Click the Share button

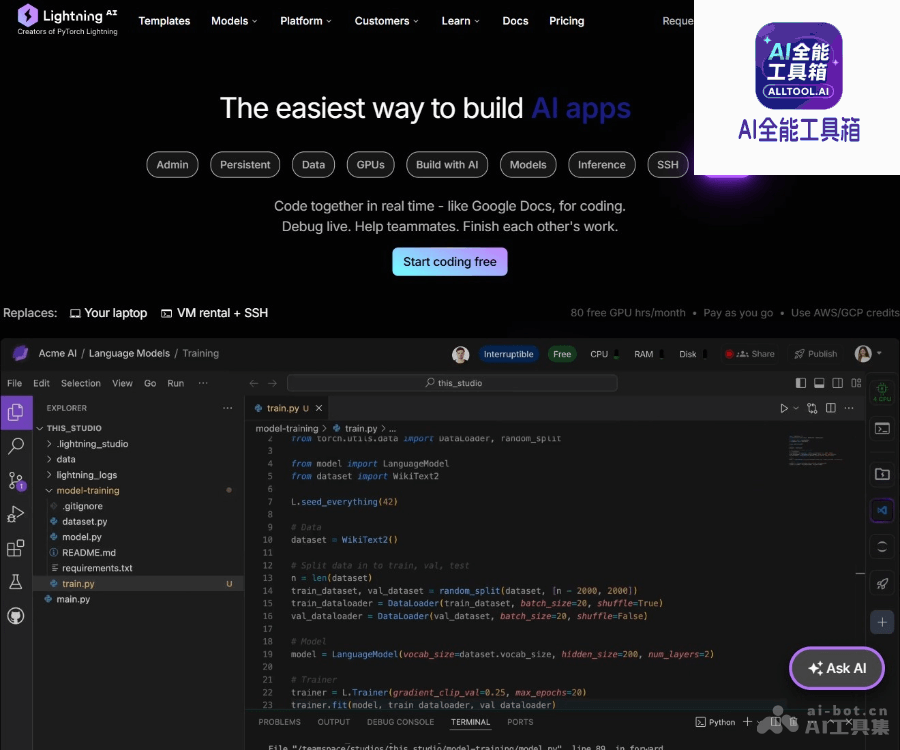click(x=750, y=354)
